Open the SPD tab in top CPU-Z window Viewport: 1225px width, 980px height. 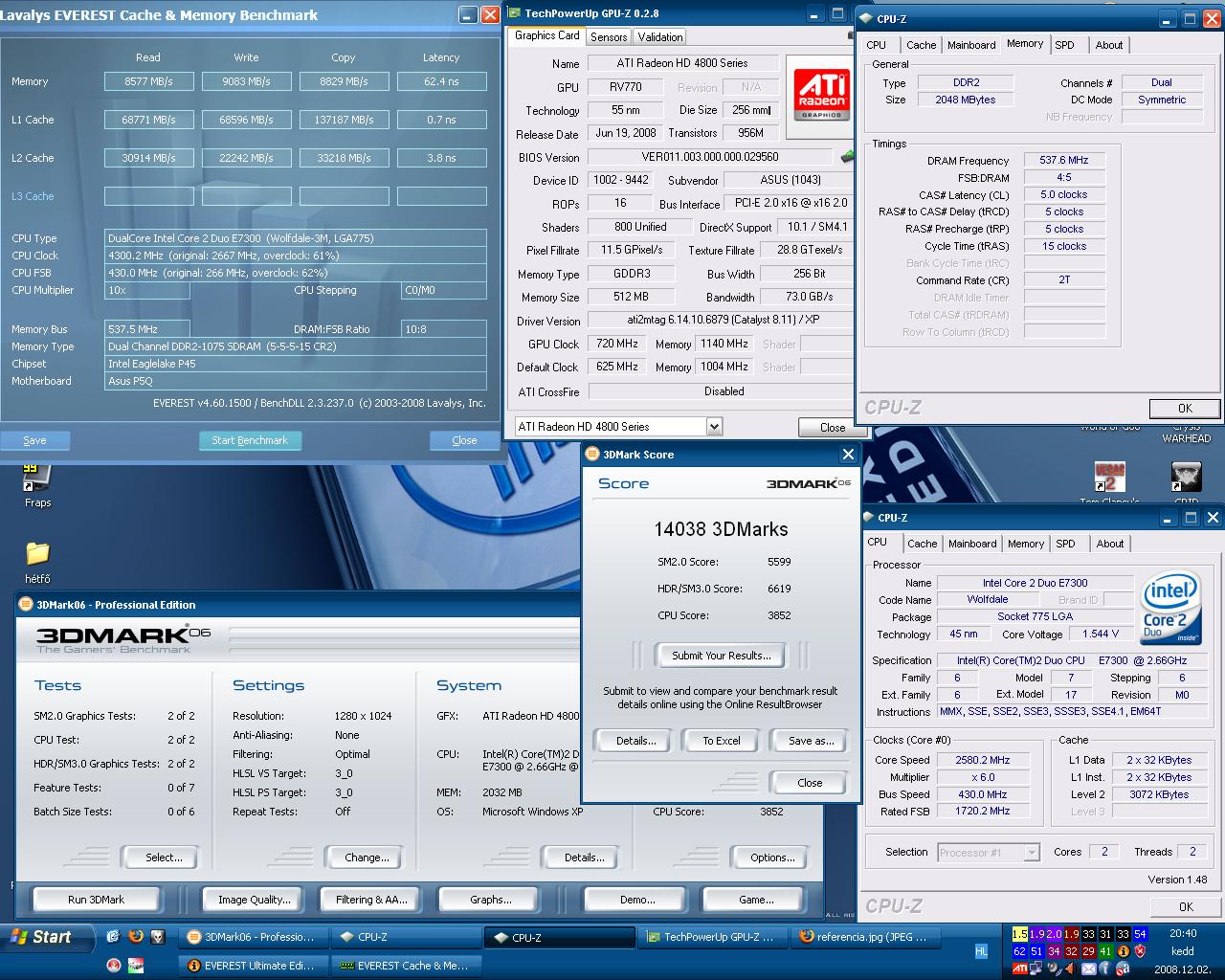coord(1064,45)
